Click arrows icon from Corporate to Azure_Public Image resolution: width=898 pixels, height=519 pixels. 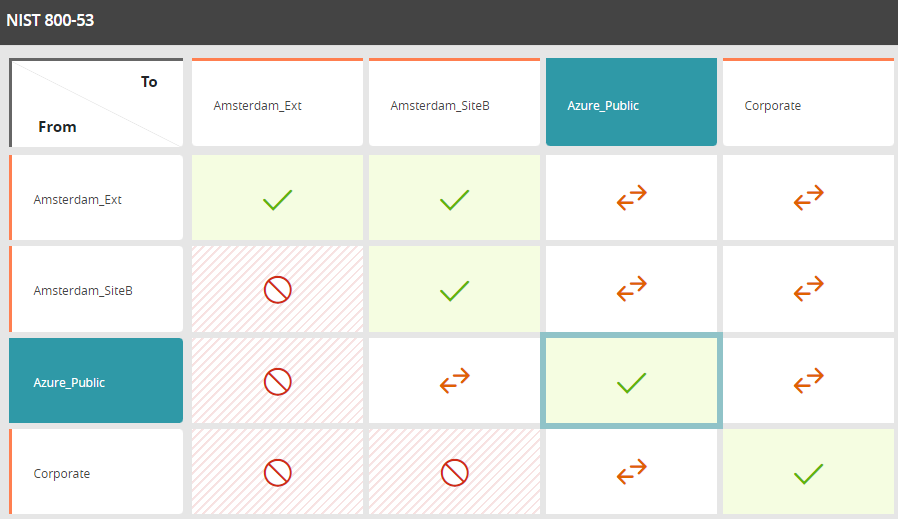point(631,473)
